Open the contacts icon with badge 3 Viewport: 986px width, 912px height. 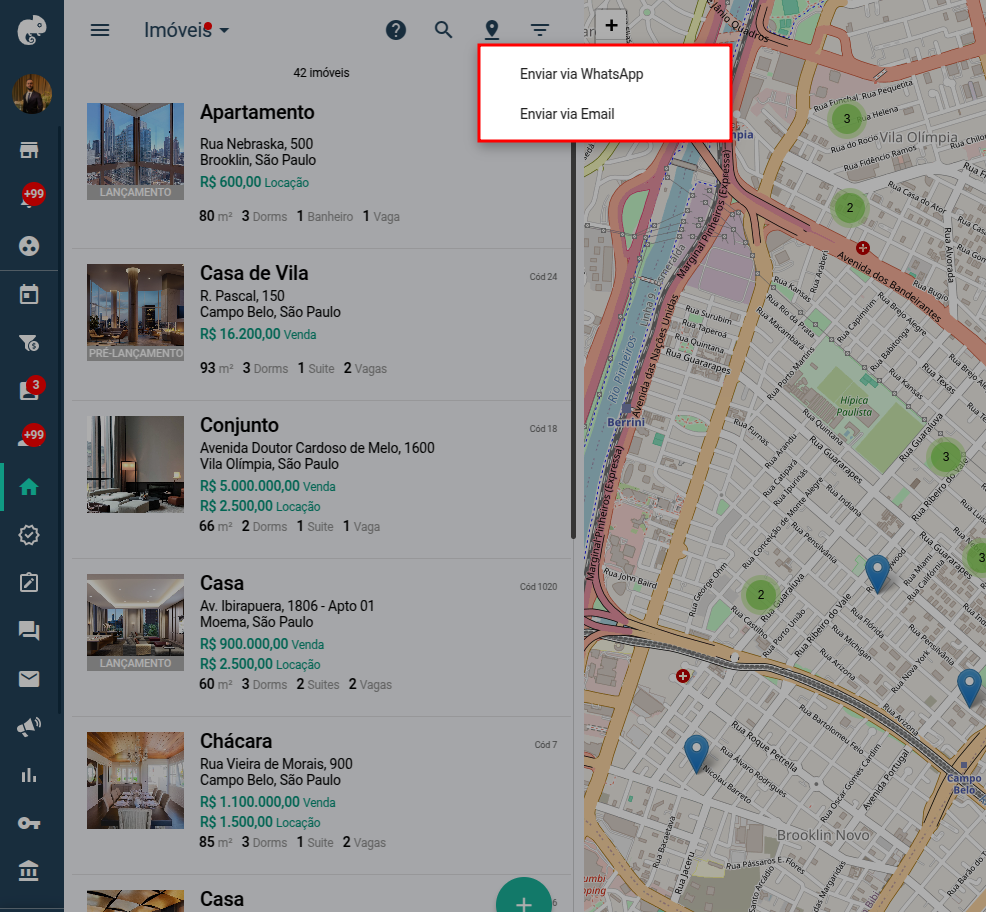point(30,389)
